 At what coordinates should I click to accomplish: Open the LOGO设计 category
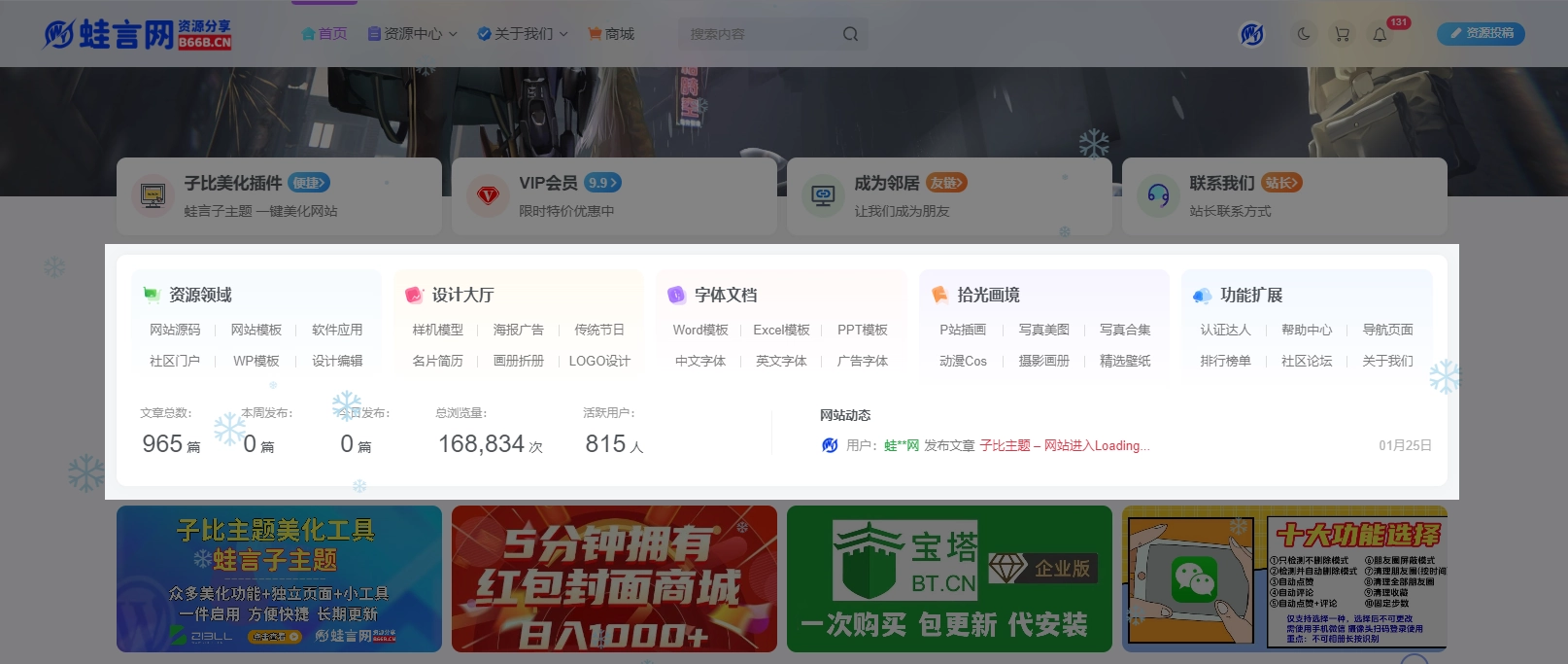pos(599,361)
